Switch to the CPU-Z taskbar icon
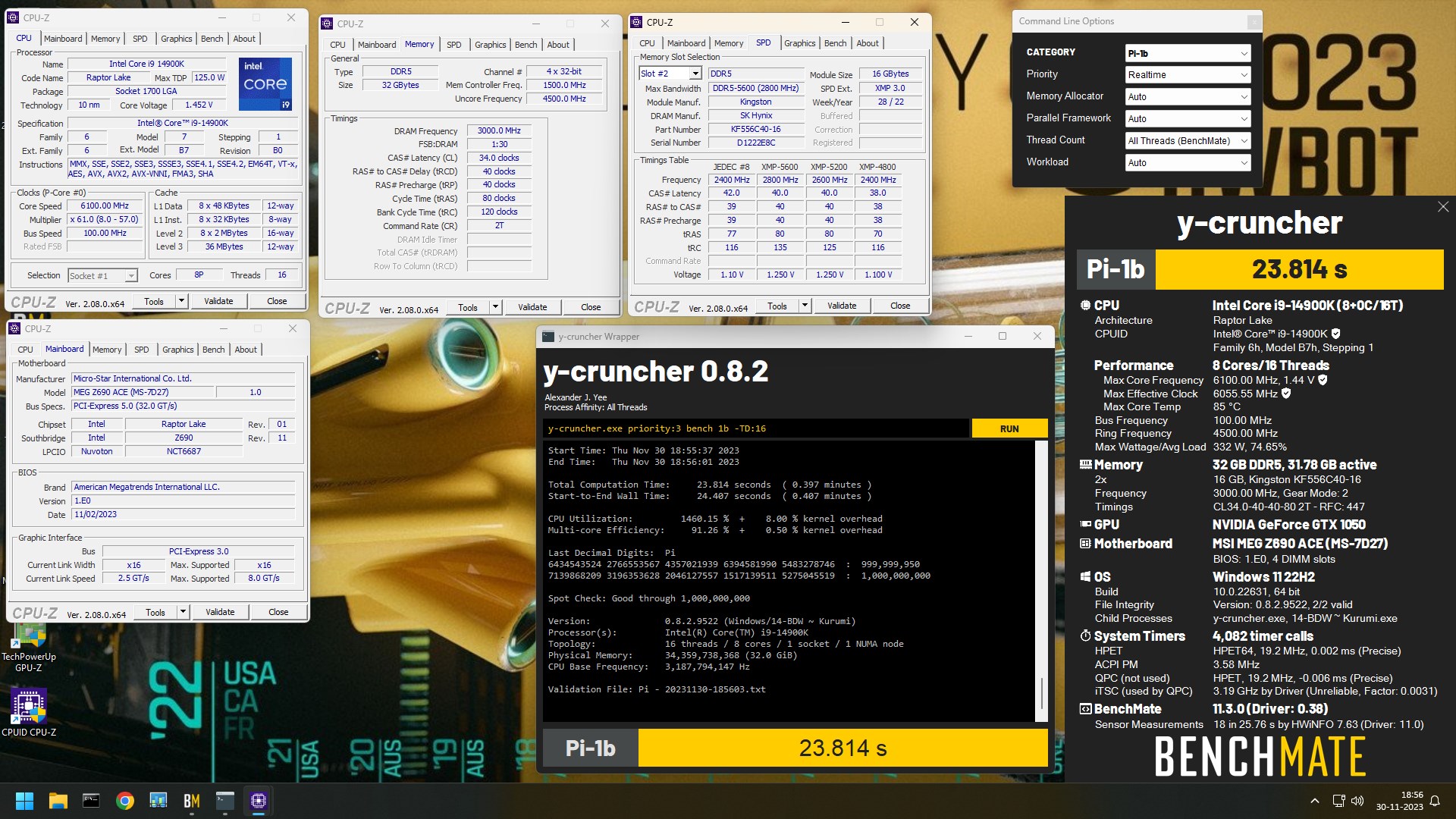Viewport: 1456px width, 819px height. point(259,801)
